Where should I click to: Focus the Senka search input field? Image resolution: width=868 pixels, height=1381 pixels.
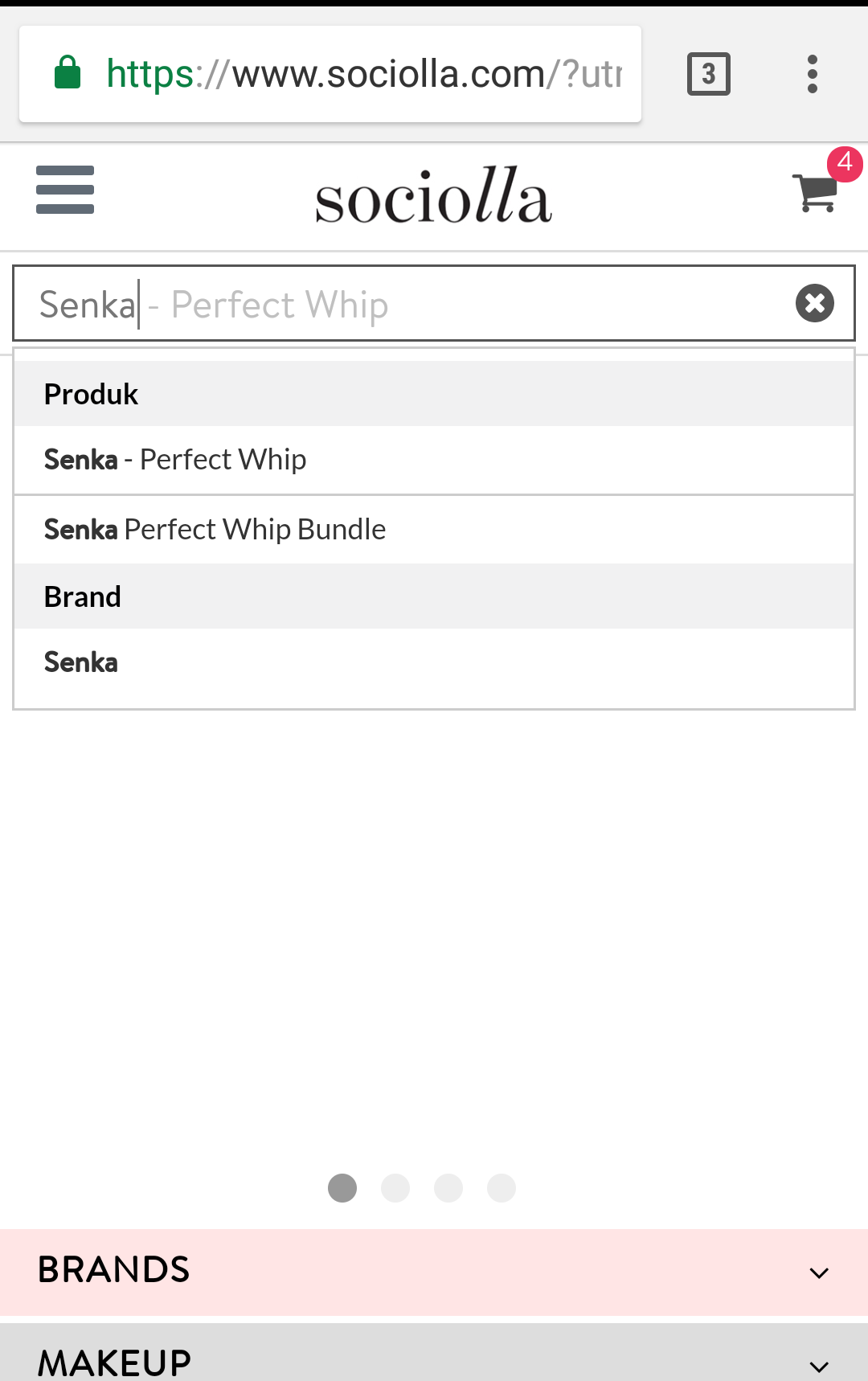click(402, 304)
